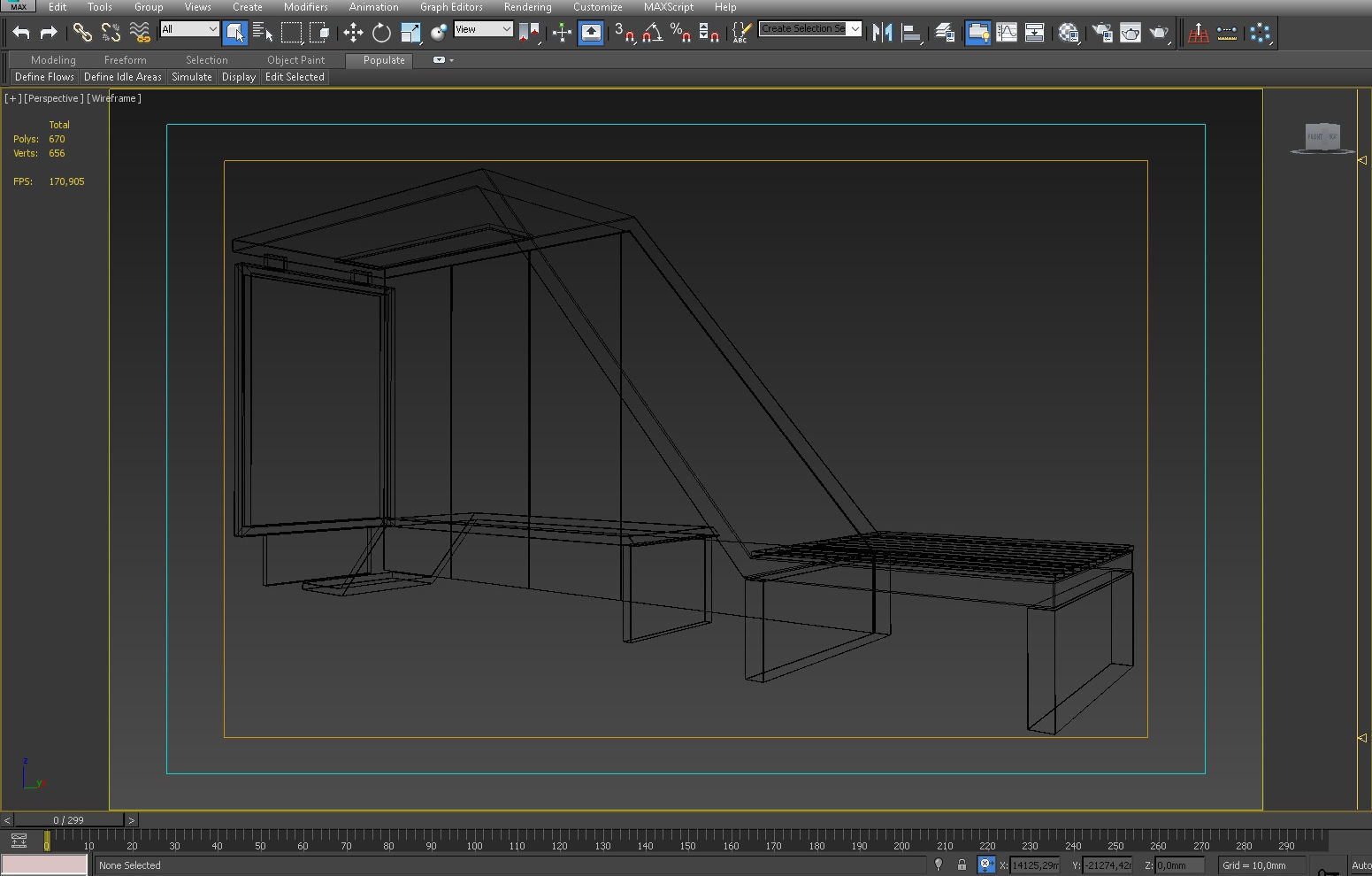The width and height of the screenshot is (1372, 876).
Task: Click the viewport [+] menu label
Action: 12,98
